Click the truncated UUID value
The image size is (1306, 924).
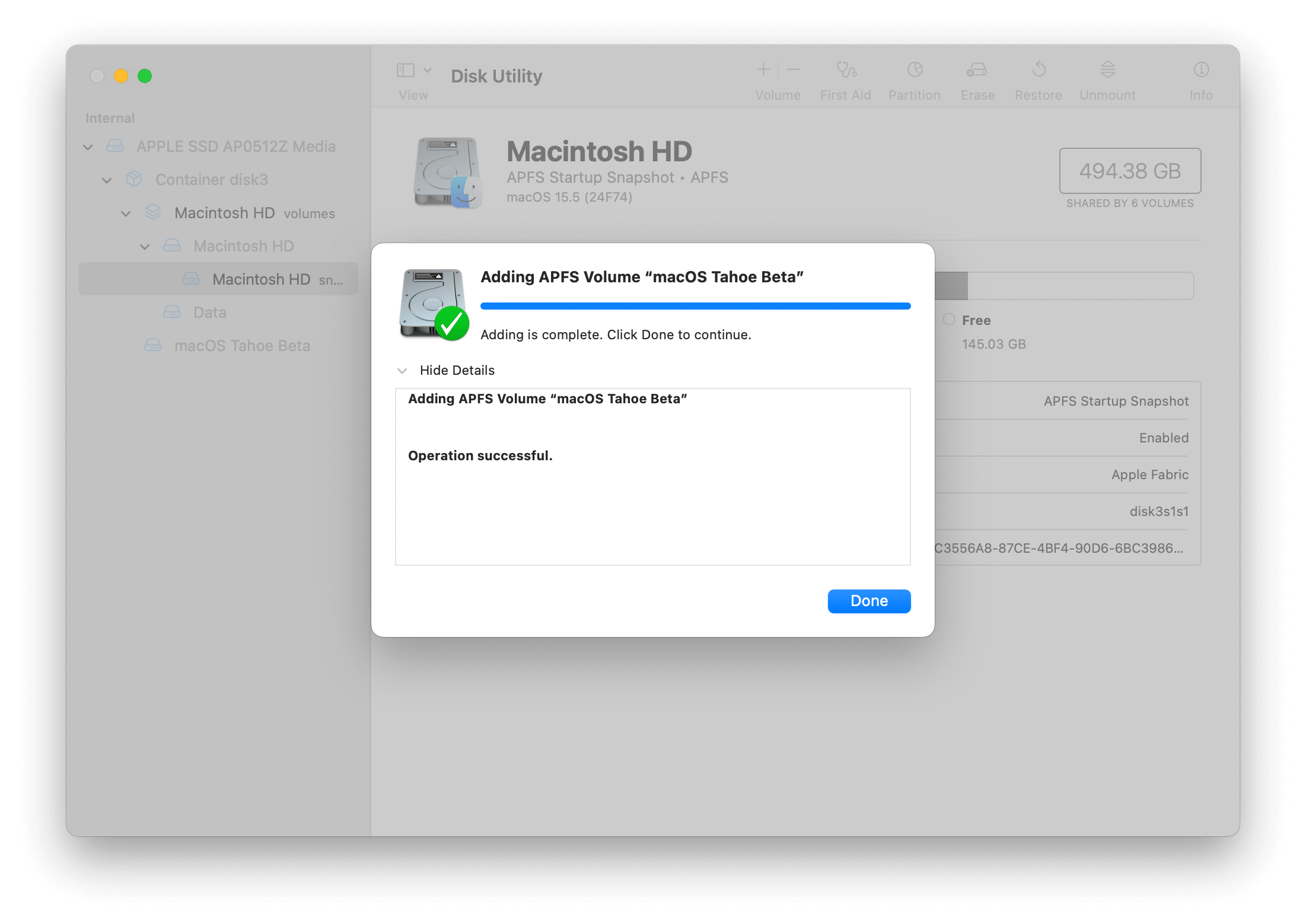pos(1059,548)
